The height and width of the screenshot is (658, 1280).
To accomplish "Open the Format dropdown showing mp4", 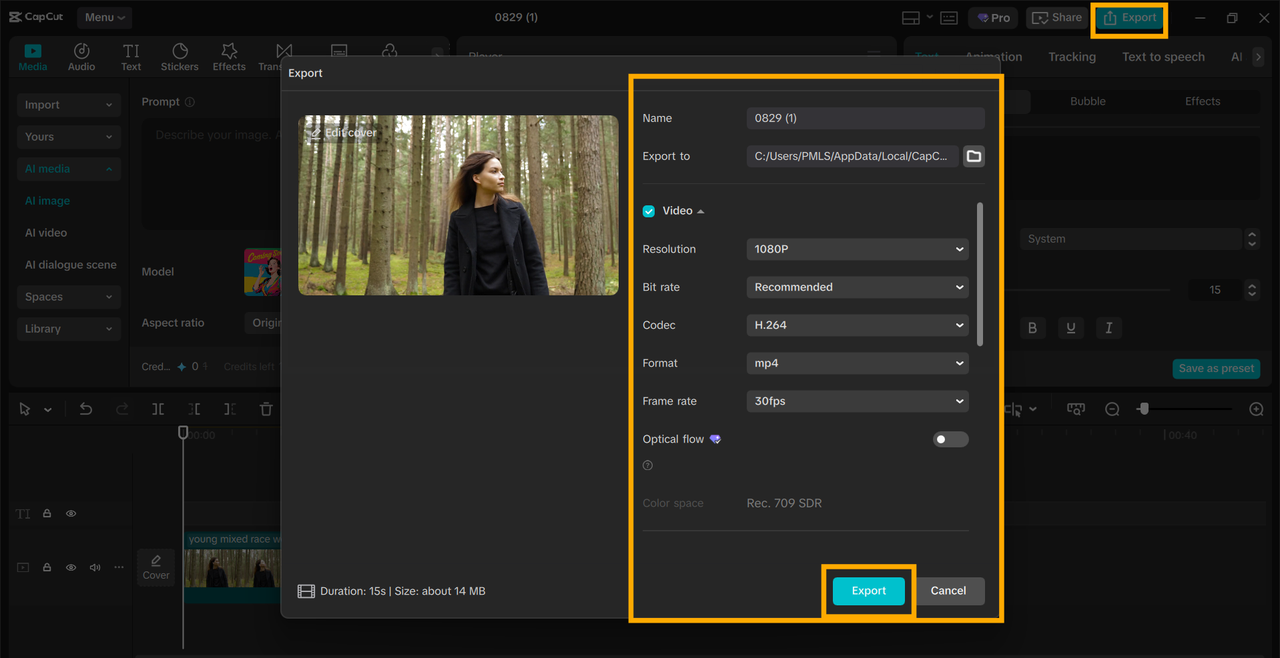I will point(858,363).
